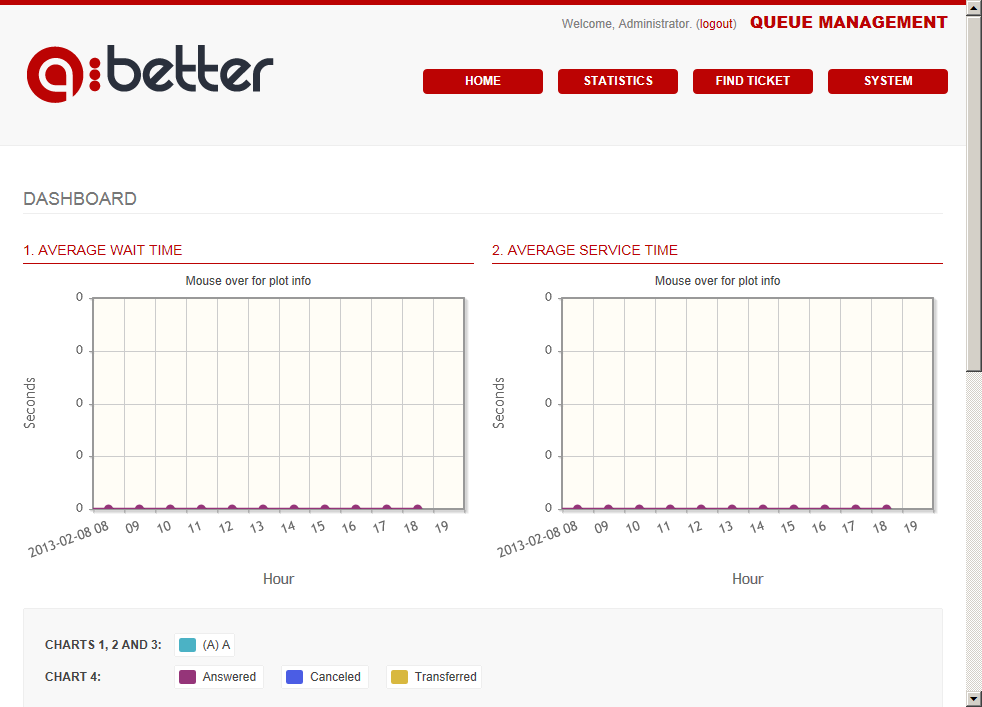
Task: Click the scrollbar up arrow
Action: click(974, 8)
